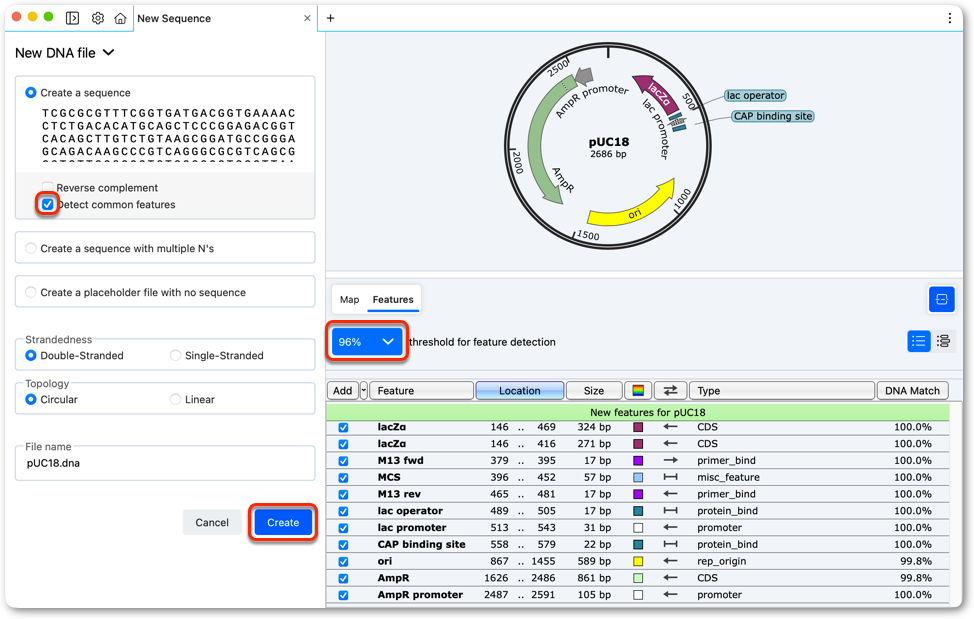Switch to the Map tab
The width and height of the screenshot is (974, 619).
click(x=349, y=299)
